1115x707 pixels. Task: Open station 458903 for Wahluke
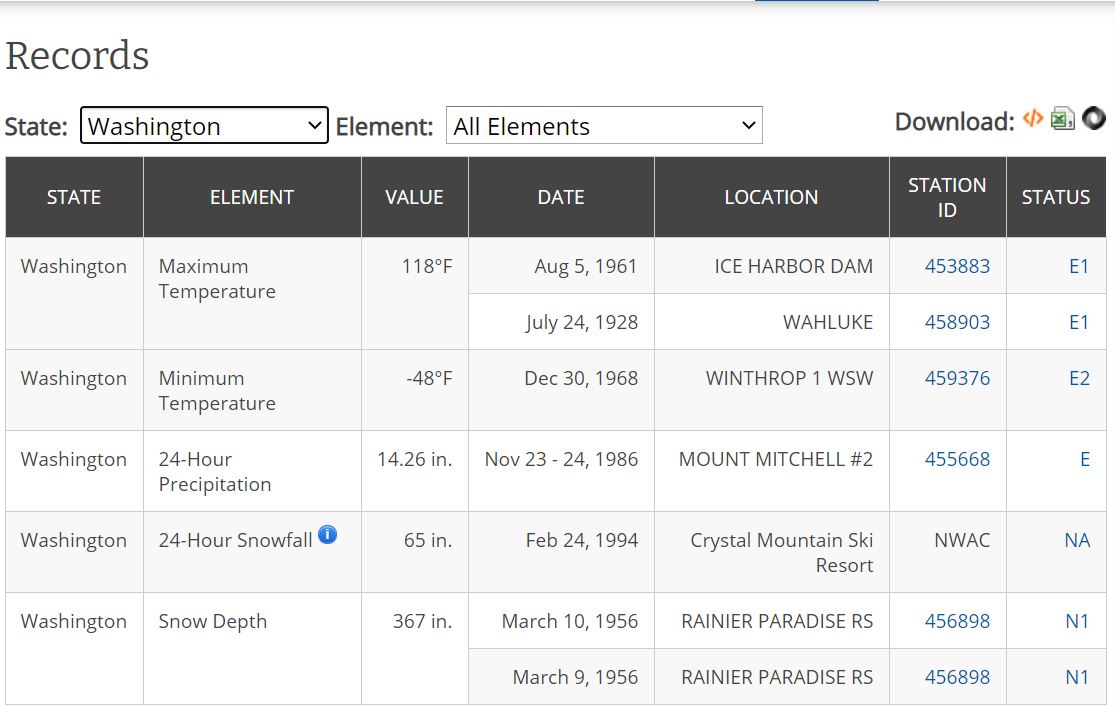pyautogui.click(x=957, y=322)
